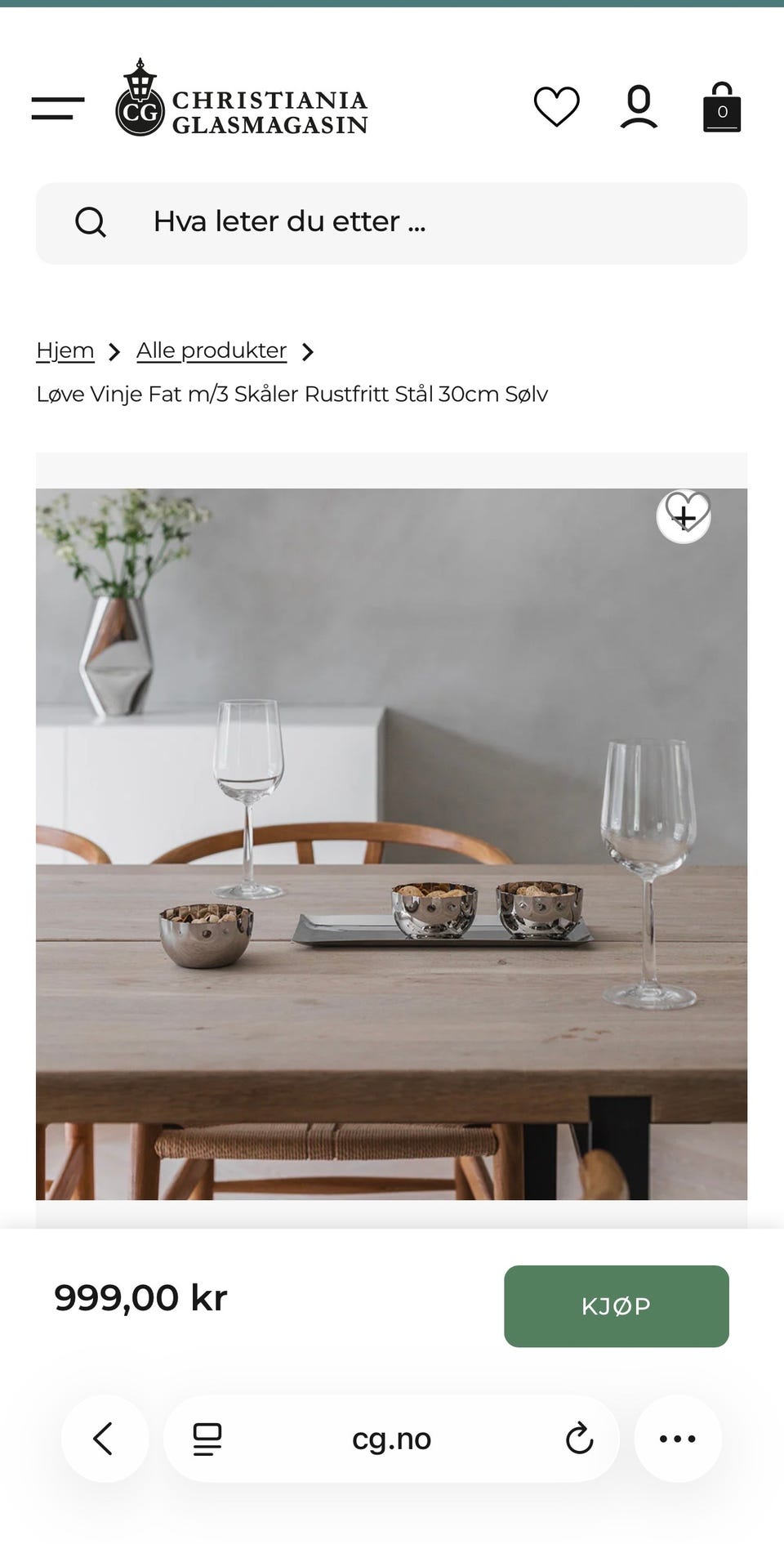
Task: Open the browser tabs overview icon
Action: coord(207,1439)
